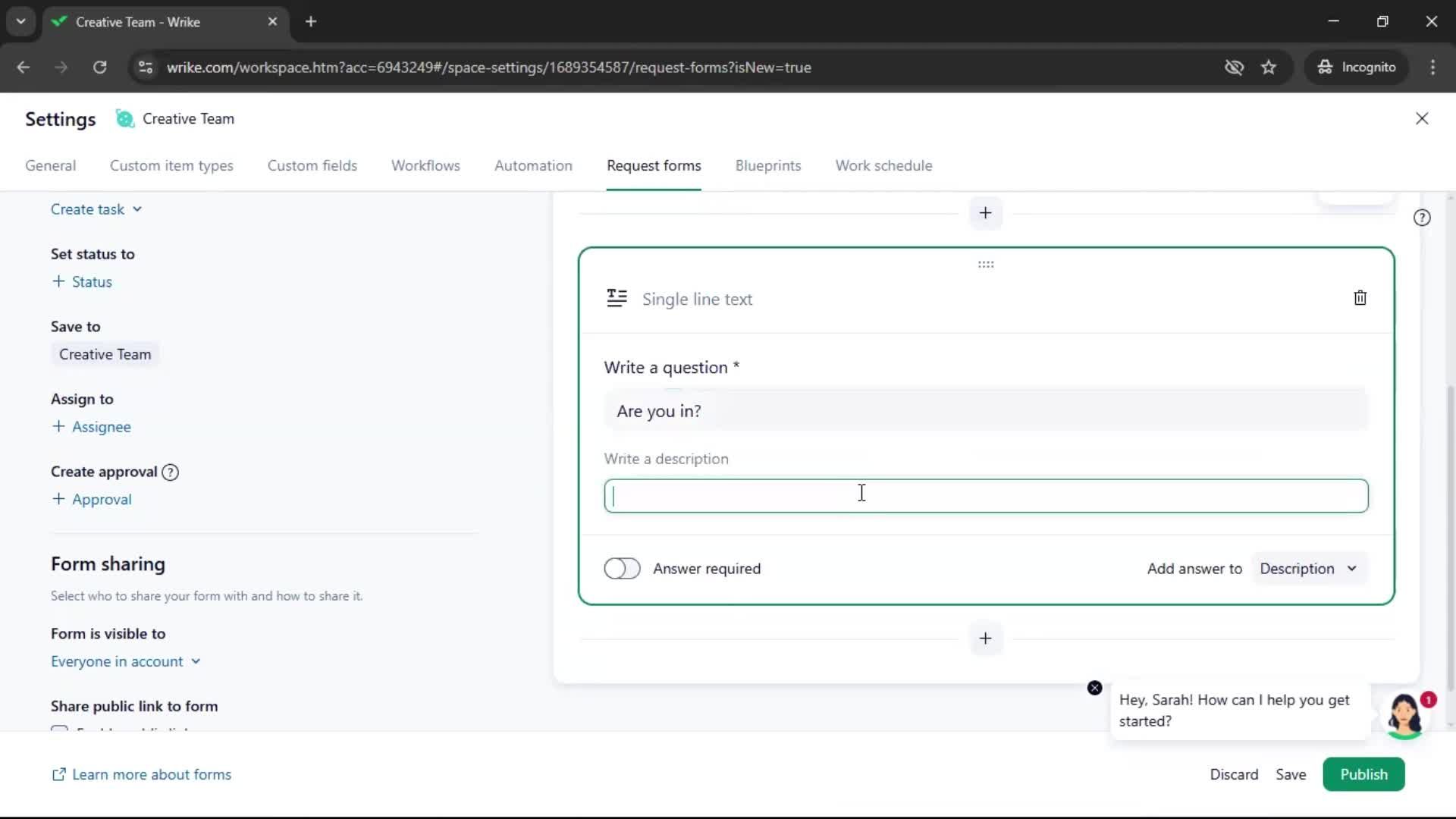Image resolution: width=1456 pixels, height=819 pixels.
Task: Toggle the Answer required switch
Action: tap(622, 569)
